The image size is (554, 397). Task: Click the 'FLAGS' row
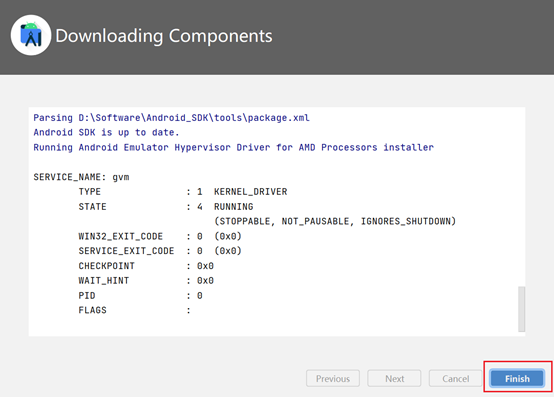click(x=135, y=310)
